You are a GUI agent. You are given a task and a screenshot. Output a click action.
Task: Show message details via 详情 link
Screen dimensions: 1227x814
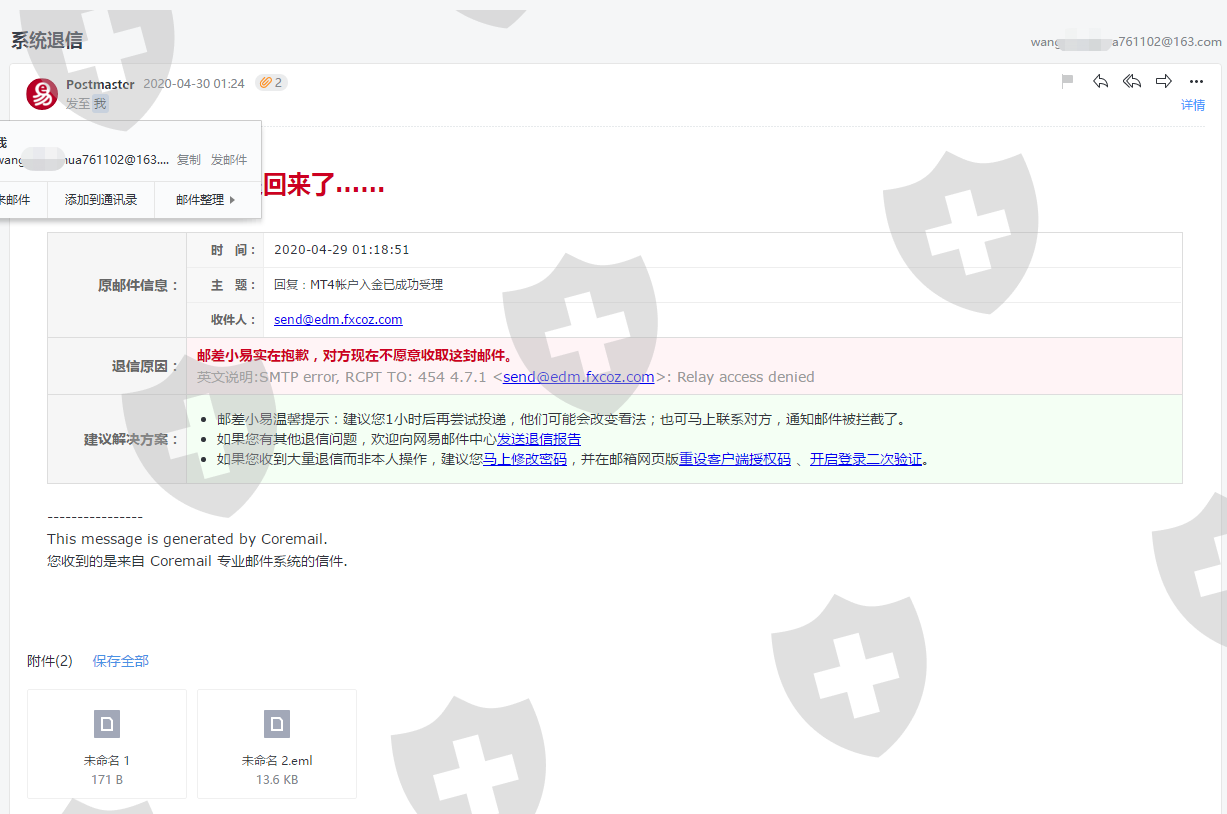tap(1193, 105)
